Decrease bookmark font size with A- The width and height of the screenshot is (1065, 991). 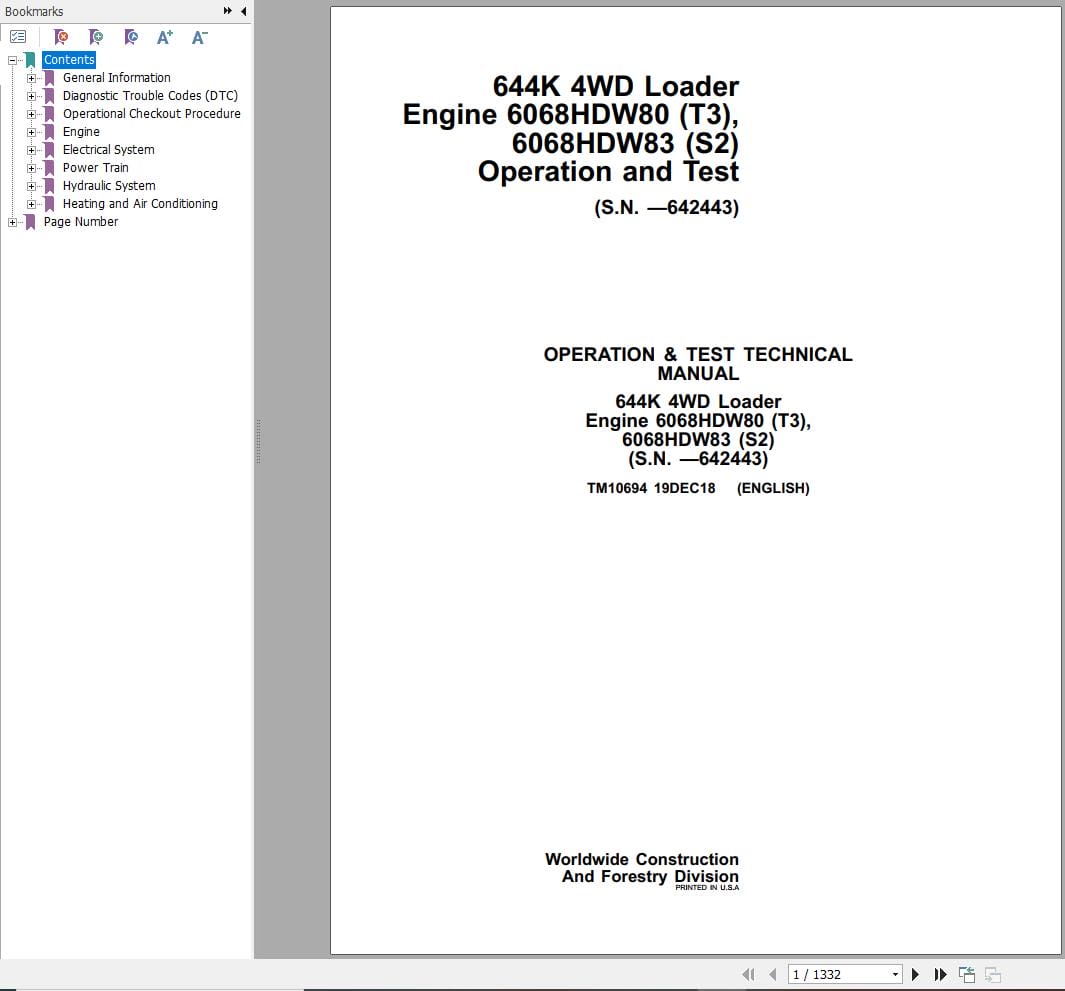click(200, 37)
